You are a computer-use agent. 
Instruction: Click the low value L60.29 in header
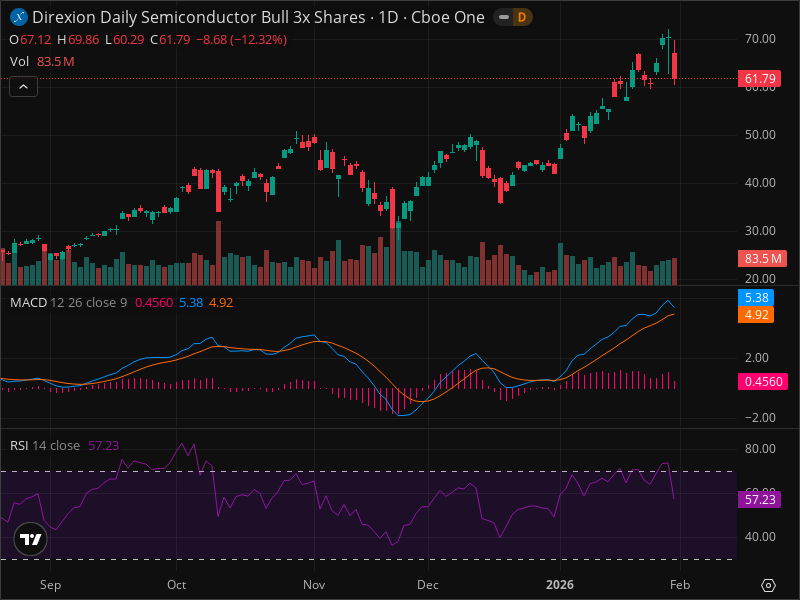pyautogui.click(x=125, y=40)
